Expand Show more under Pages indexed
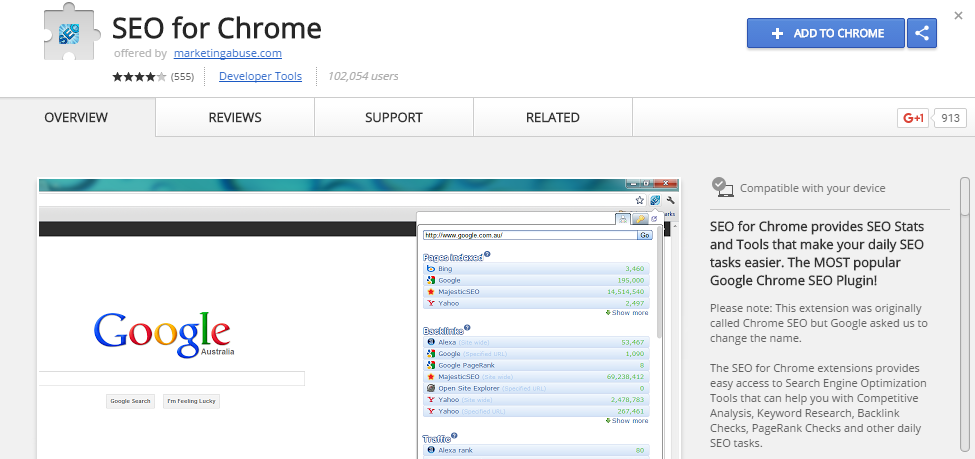 tap(628, 313)
